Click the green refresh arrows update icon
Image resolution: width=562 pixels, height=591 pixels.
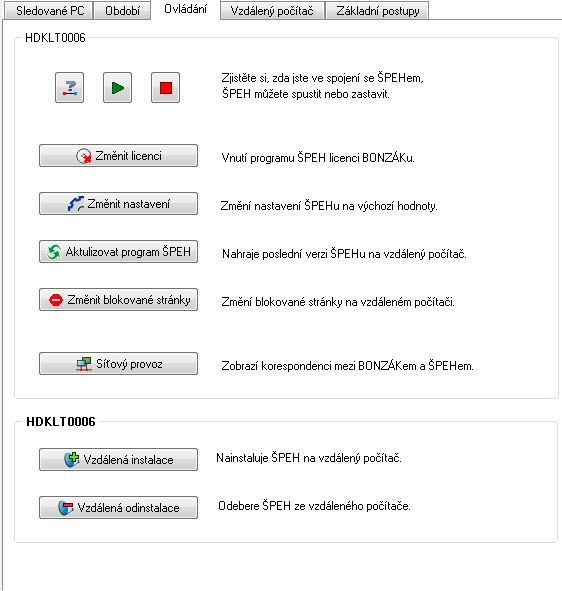point(54,252)
